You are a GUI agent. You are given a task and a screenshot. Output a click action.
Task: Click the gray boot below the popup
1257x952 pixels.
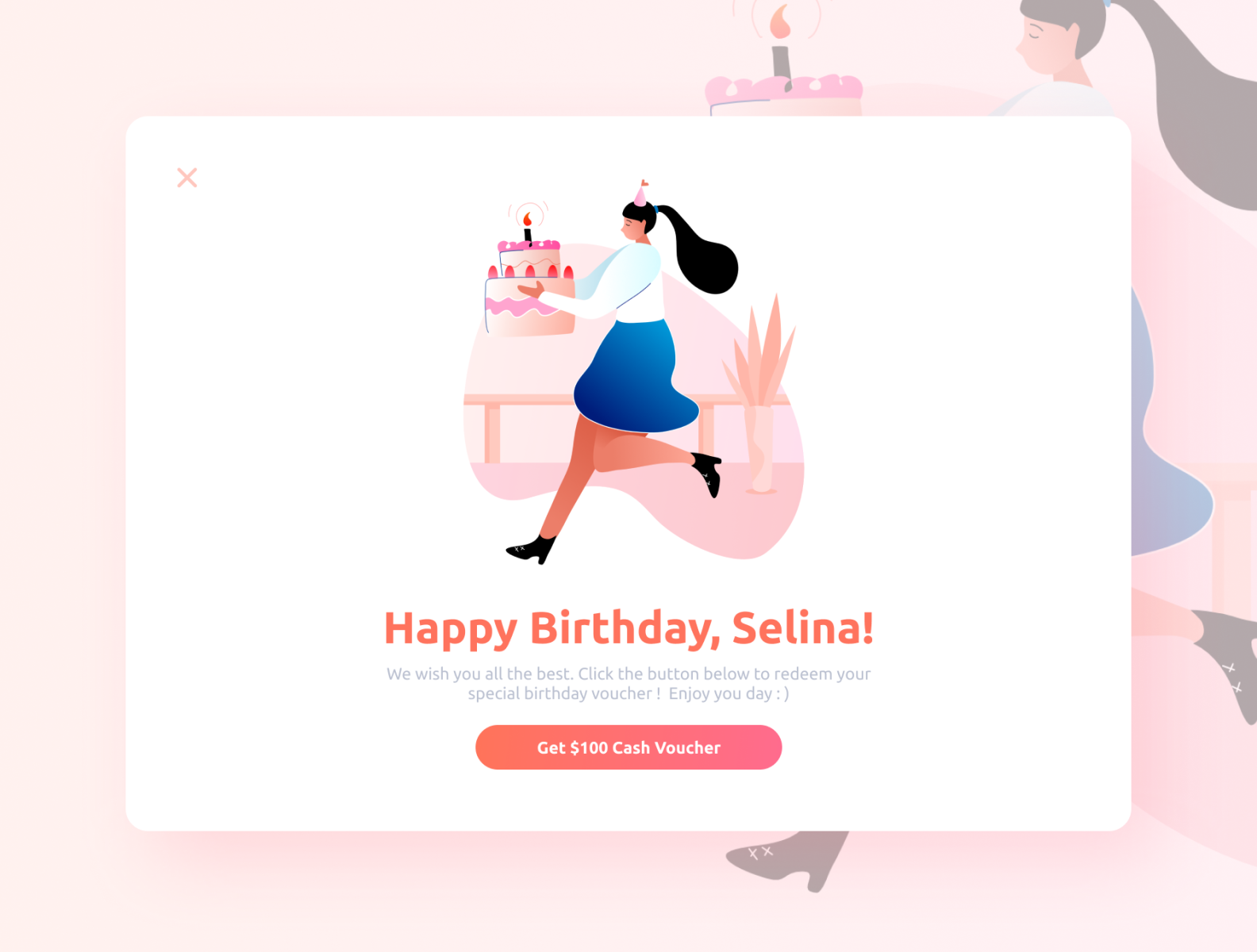tap(786, 860)
